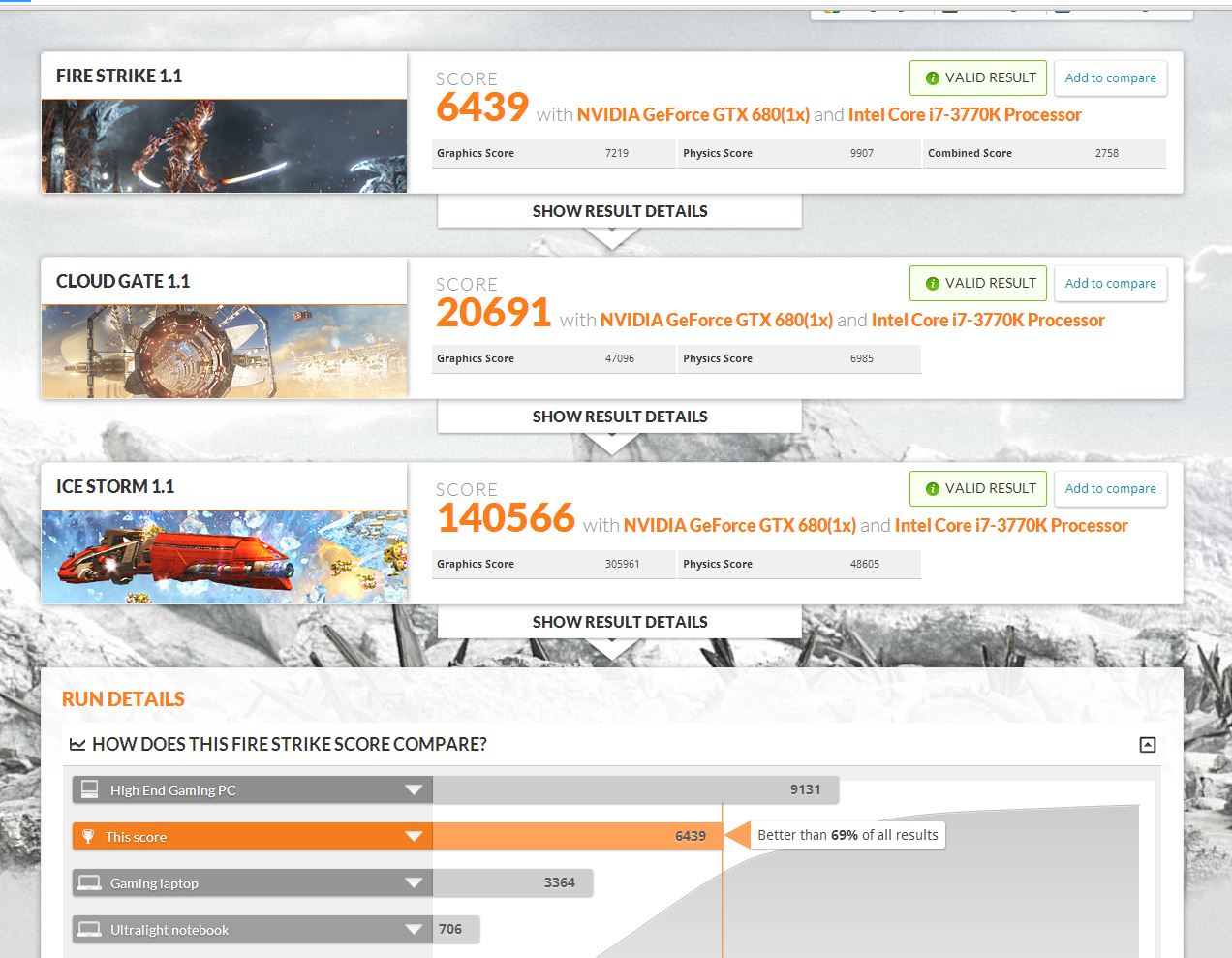Open NVIDIA GeForce GTX 680 link in Fire Strike
The image size is (1232, 958).
(x=693, y=114)
